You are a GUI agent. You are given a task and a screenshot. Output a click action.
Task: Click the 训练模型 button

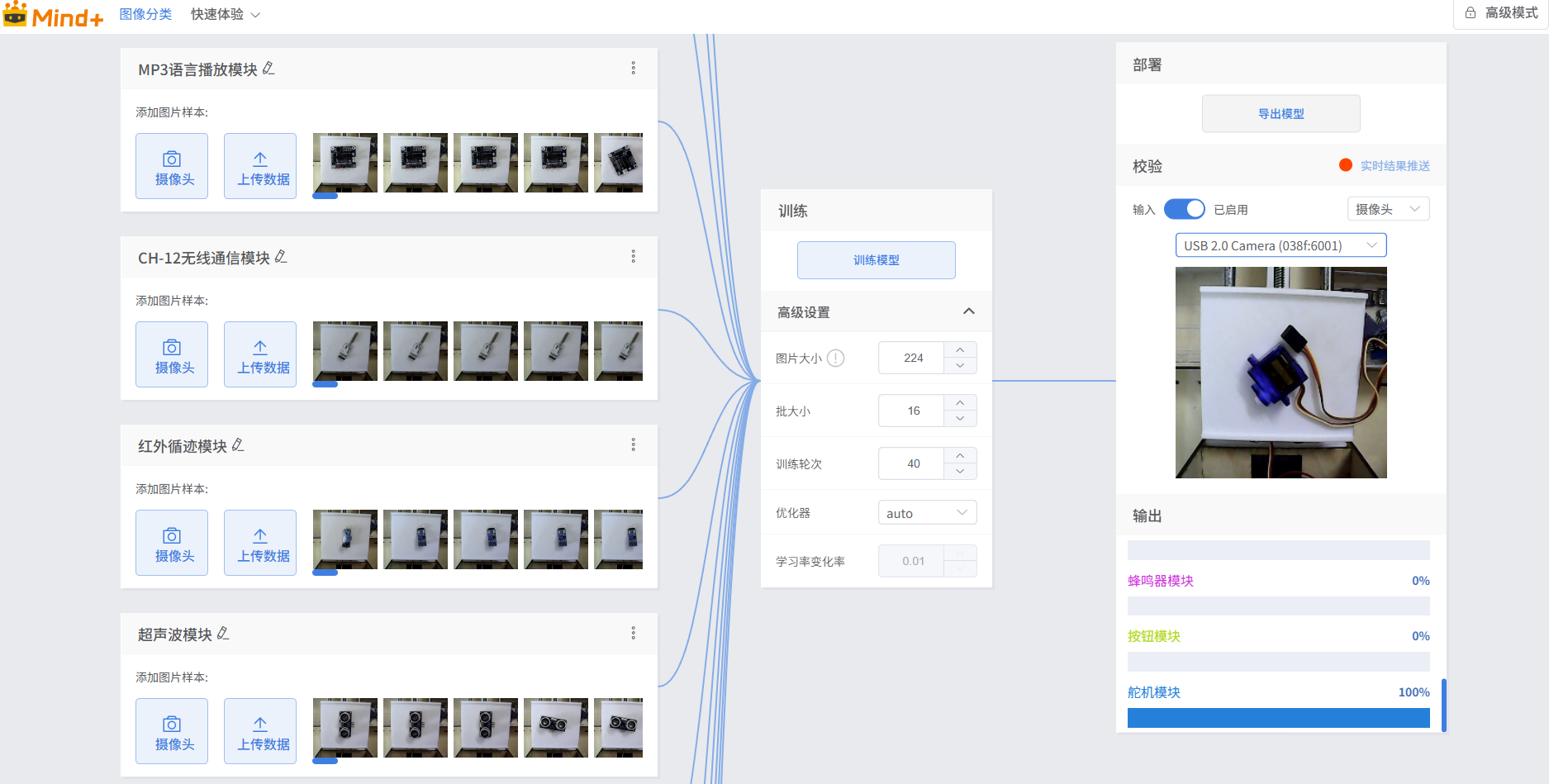coord(876,260)
